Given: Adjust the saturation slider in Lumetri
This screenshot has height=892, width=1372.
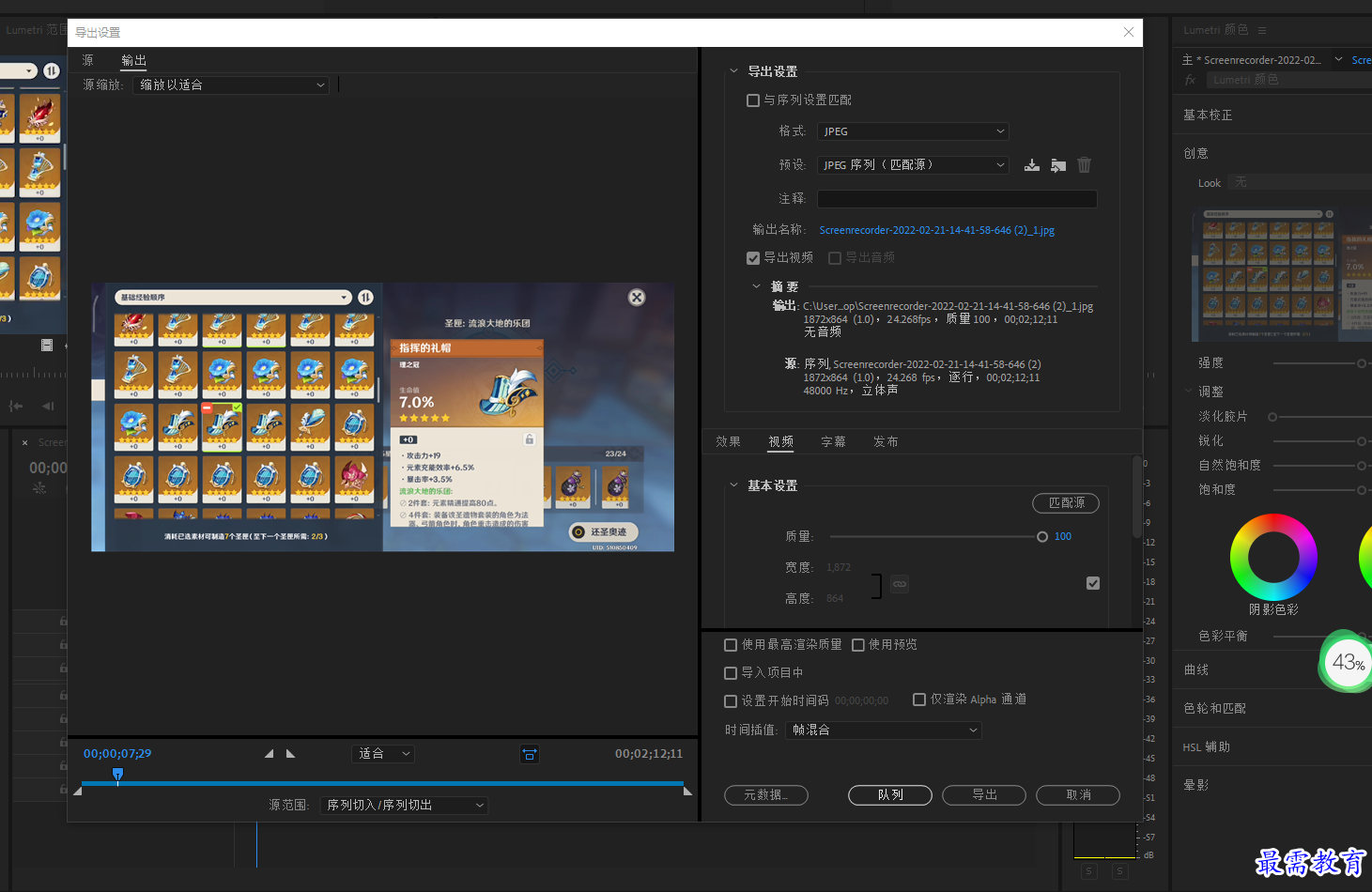Looking at the screenshot, I should tap(1361, 490).
